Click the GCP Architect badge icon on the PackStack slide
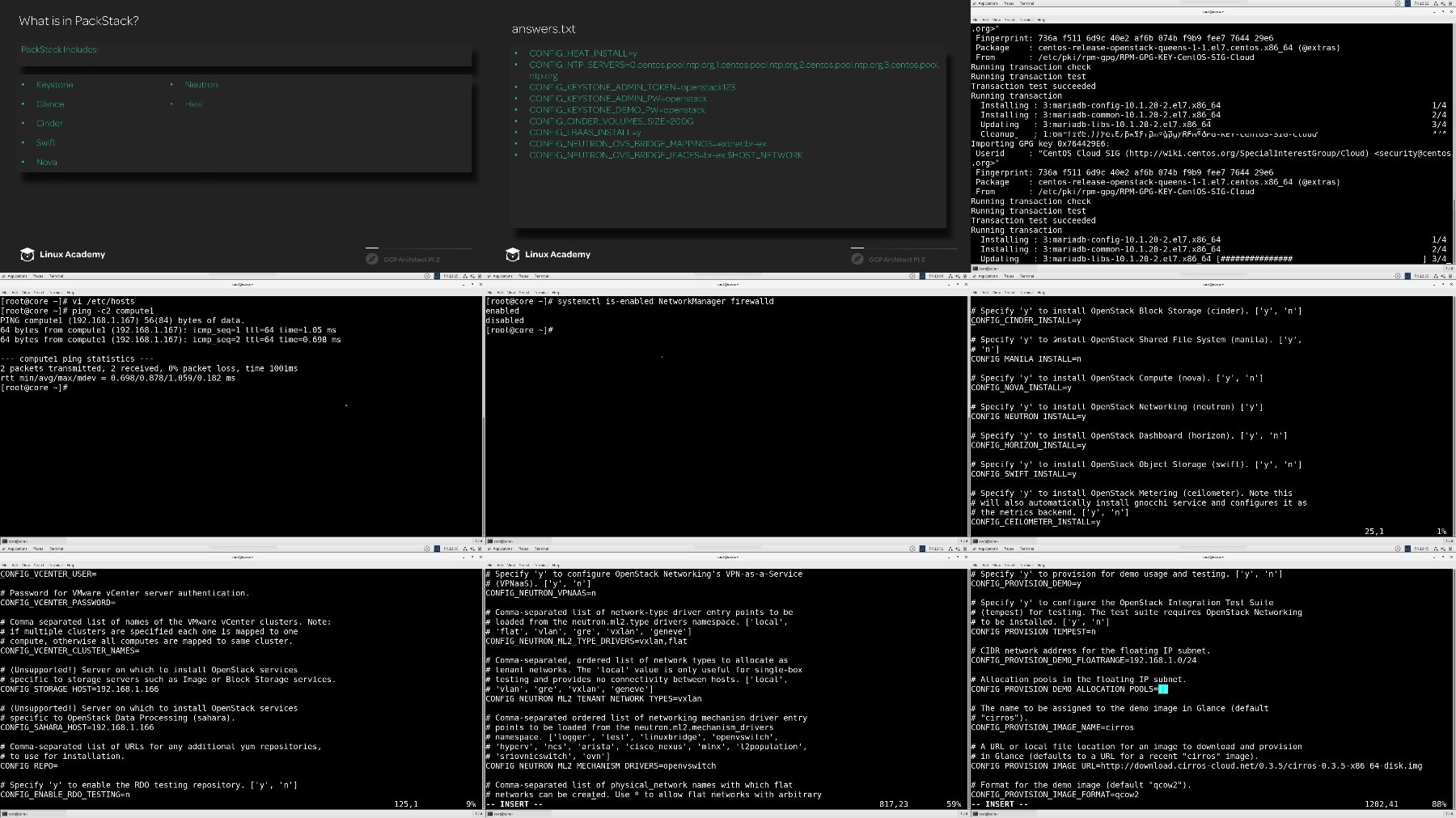1456x818 pixels. pyautogui.click(x=372, y=259)
